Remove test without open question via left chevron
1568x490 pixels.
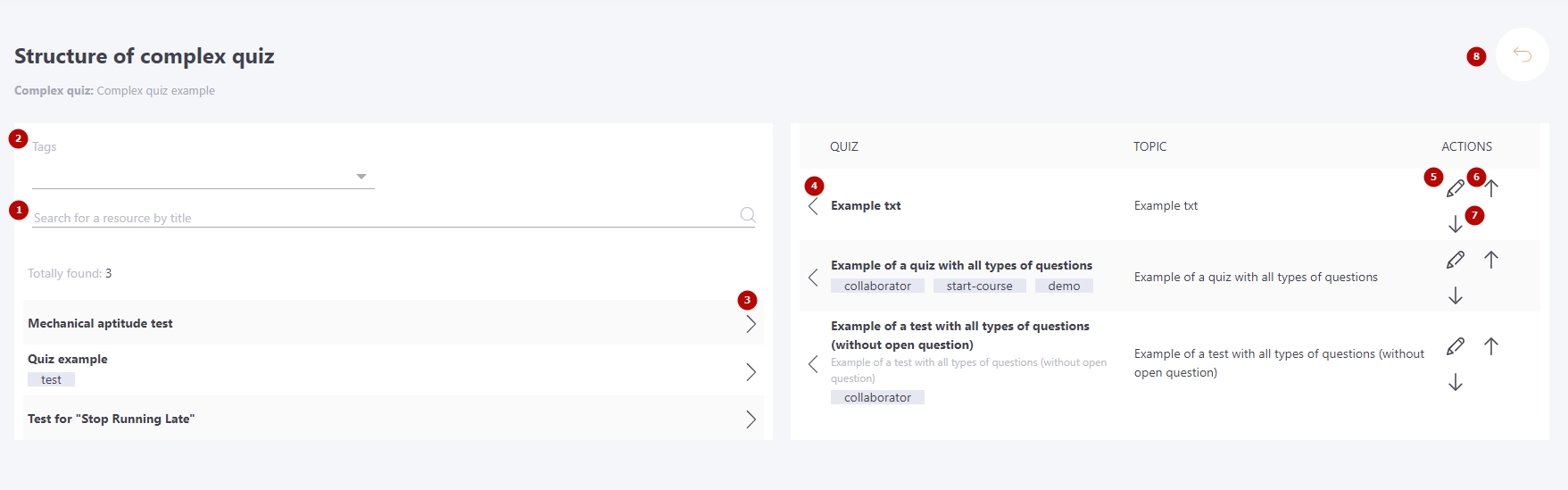(813, 364)
